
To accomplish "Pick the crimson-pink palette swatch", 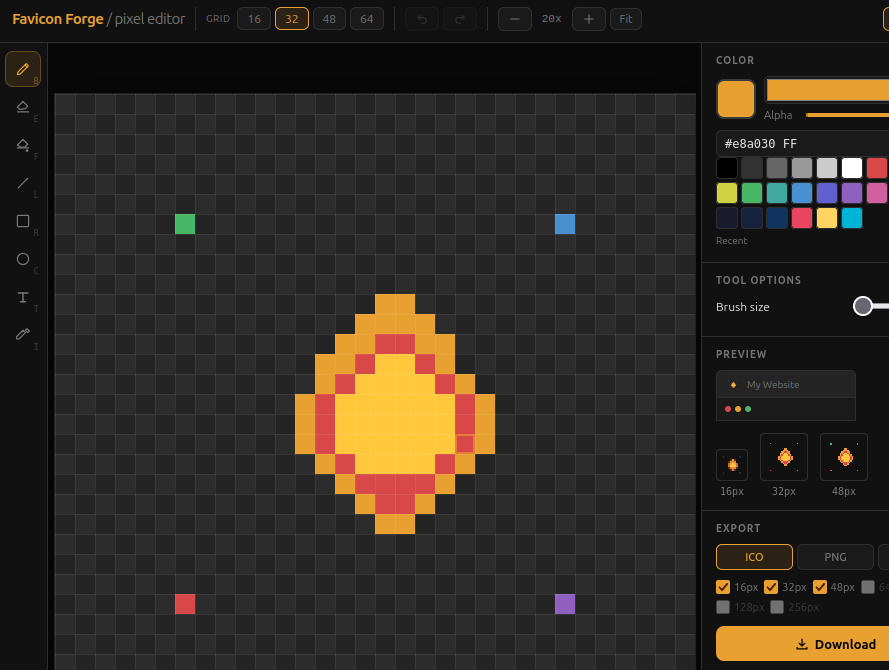I will click(x=802, y=218).
